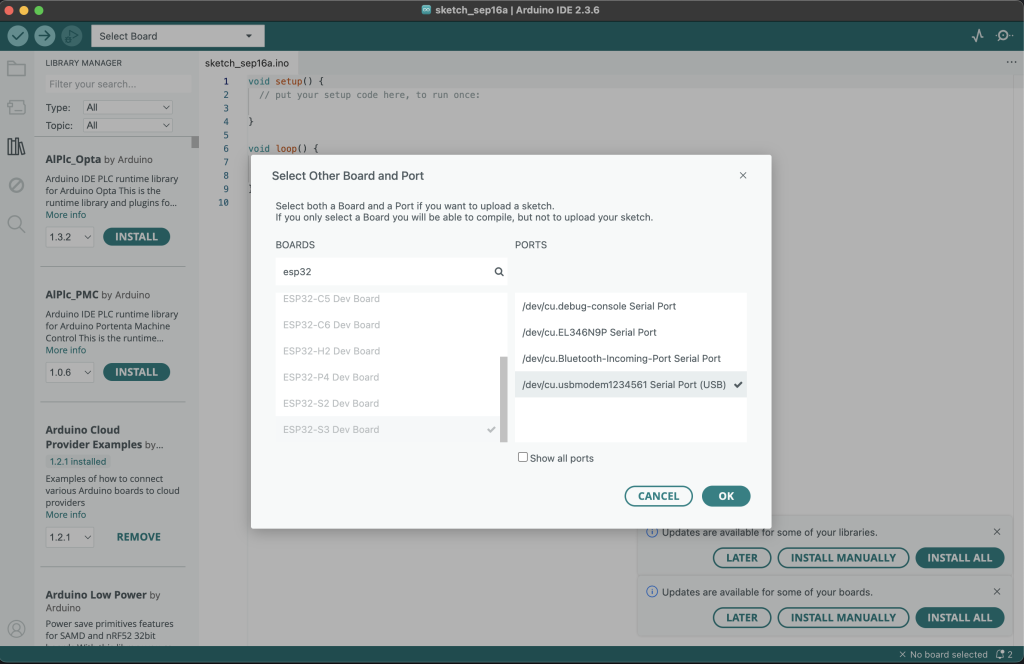Image resolution: width=1024 pixels, height=664 pixels.
Task: Select ESP32-C6 Dev Board
Action: (387, 324)
